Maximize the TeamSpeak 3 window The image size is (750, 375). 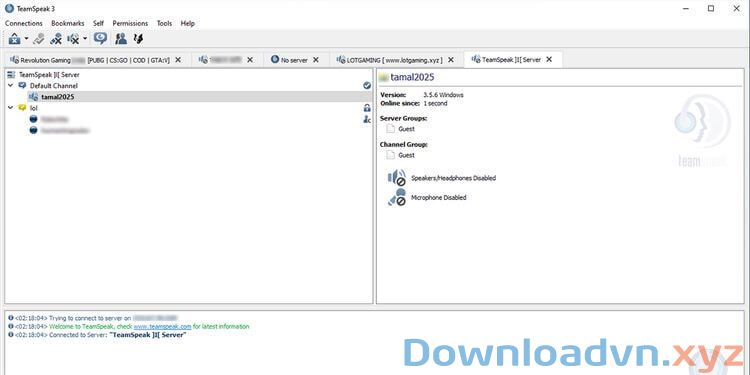pos(711,8)
